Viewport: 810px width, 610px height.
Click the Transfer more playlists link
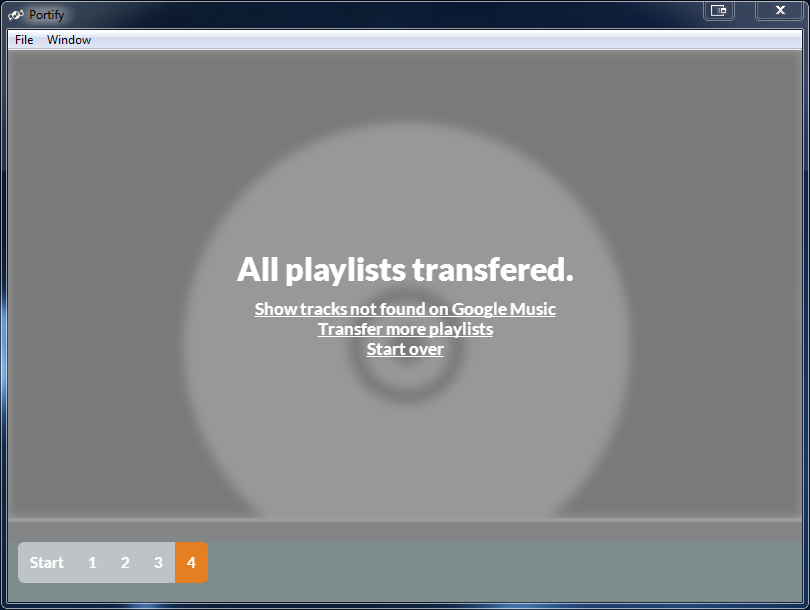pos(405,329)
